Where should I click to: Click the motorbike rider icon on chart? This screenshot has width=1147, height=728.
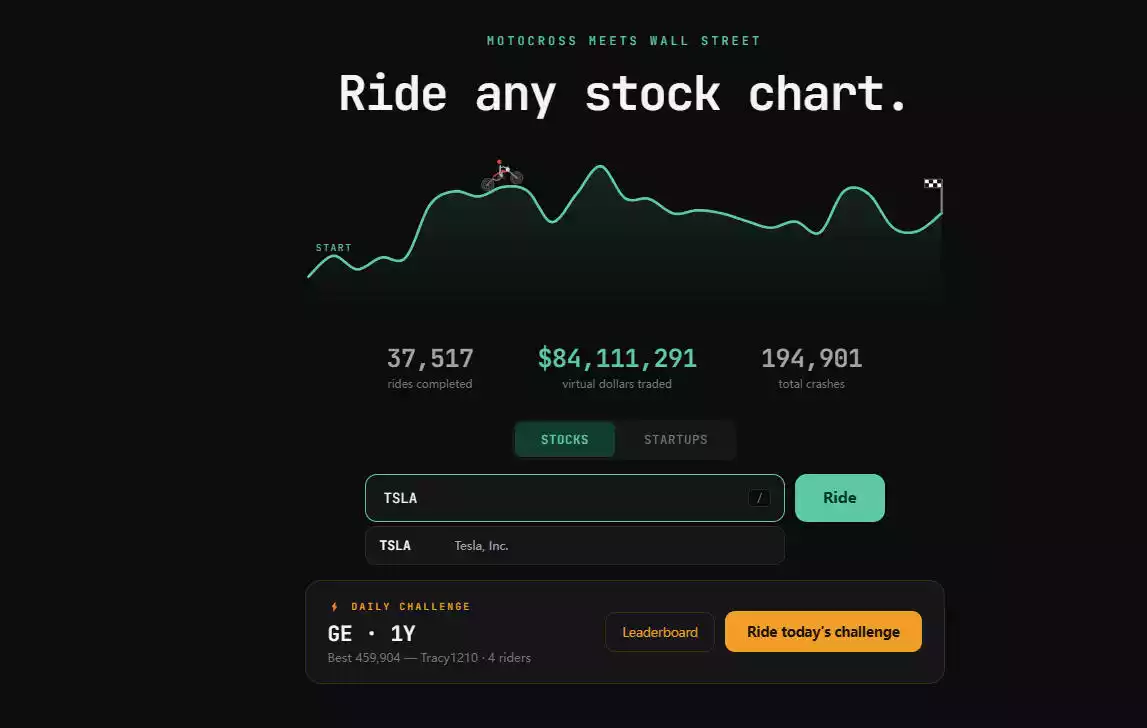[502, 176]
